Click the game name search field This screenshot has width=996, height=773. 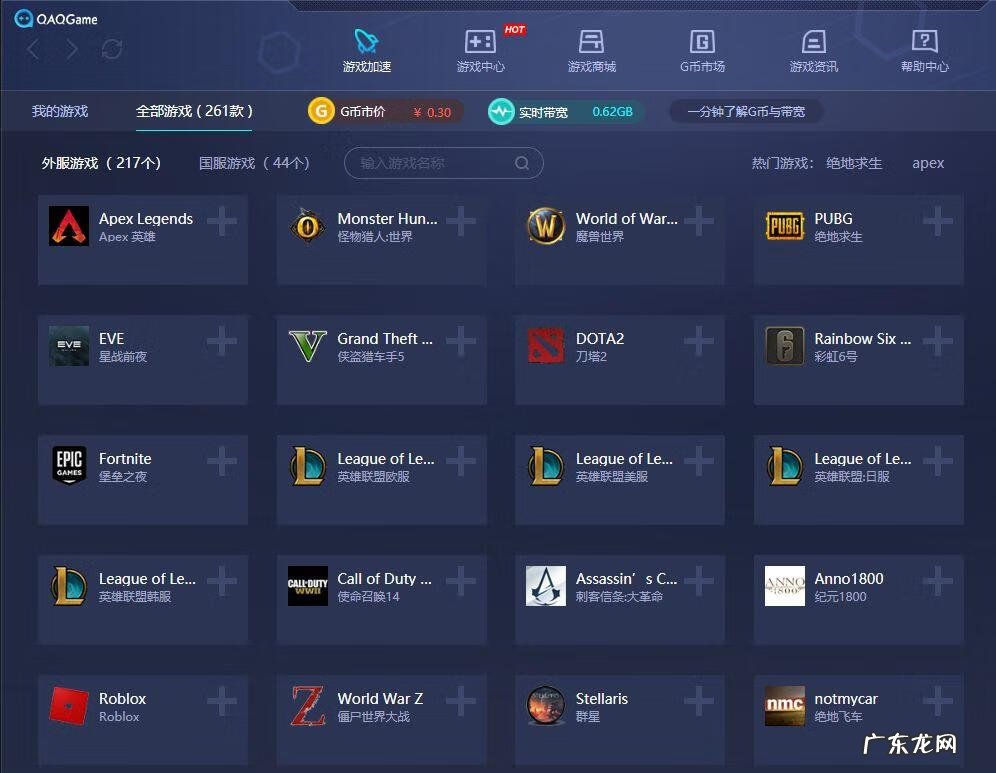pyautogui.click(x=430, y=163)
